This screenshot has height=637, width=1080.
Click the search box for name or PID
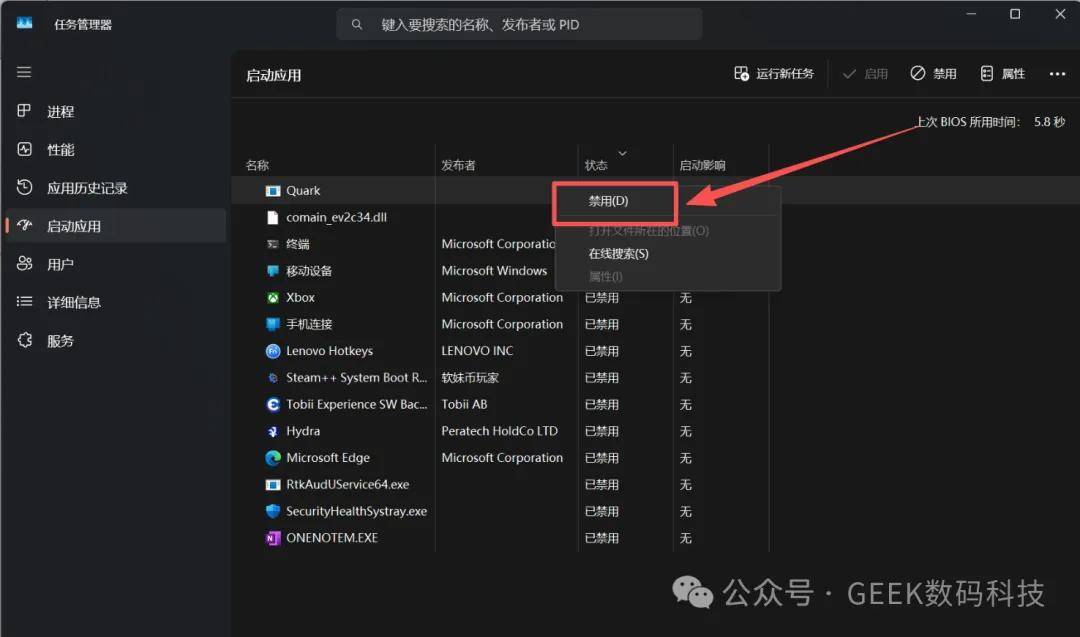tap(520, 24)
